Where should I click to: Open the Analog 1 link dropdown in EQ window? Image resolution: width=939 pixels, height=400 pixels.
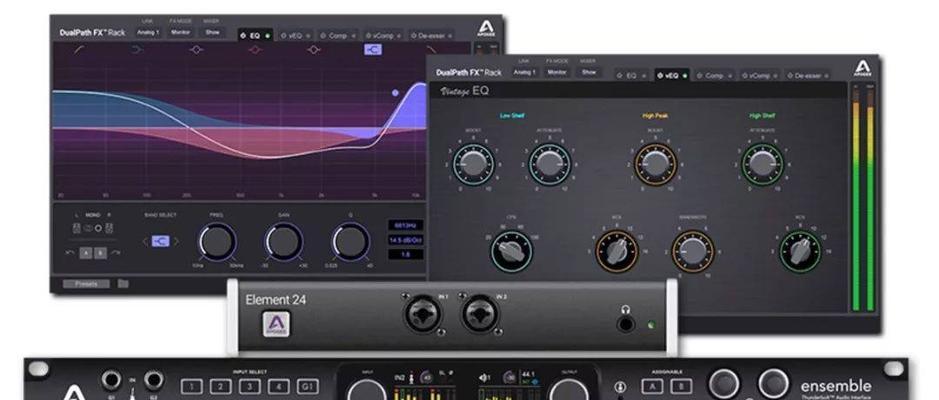148,32
